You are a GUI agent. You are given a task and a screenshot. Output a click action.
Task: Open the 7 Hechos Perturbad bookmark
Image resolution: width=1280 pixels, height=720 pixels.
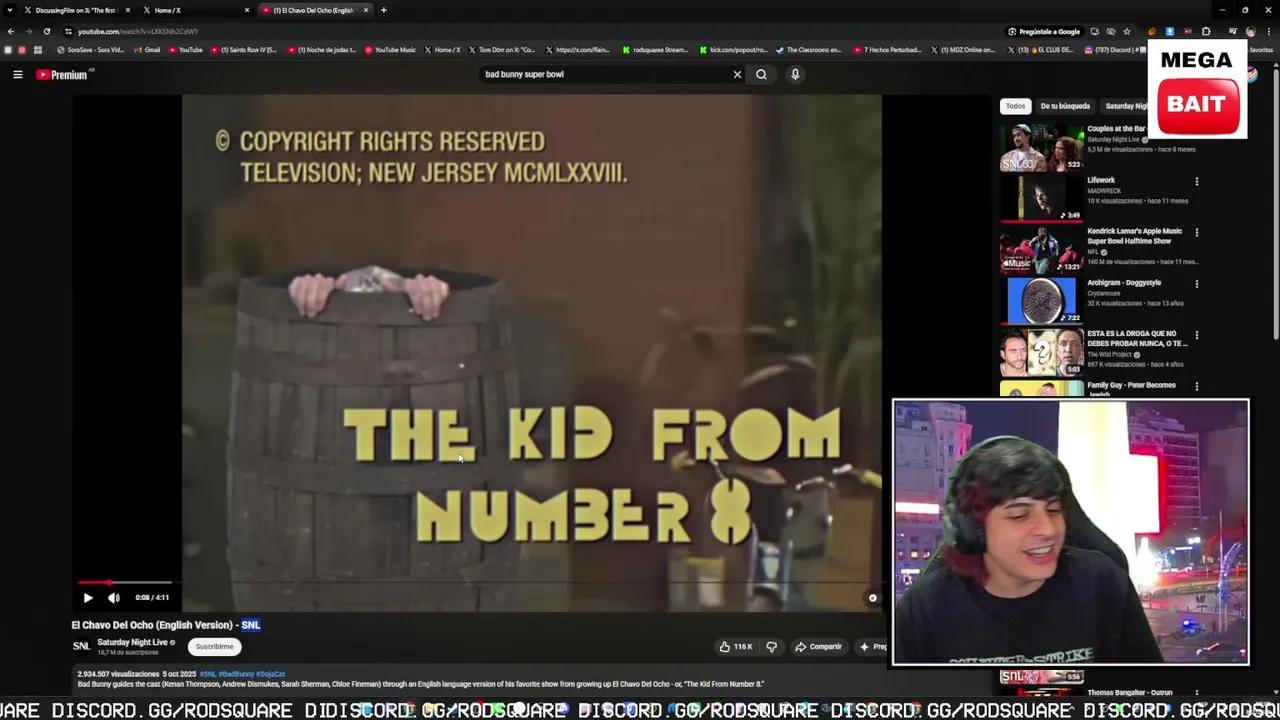pyautogui.click(x=887, y=50)
